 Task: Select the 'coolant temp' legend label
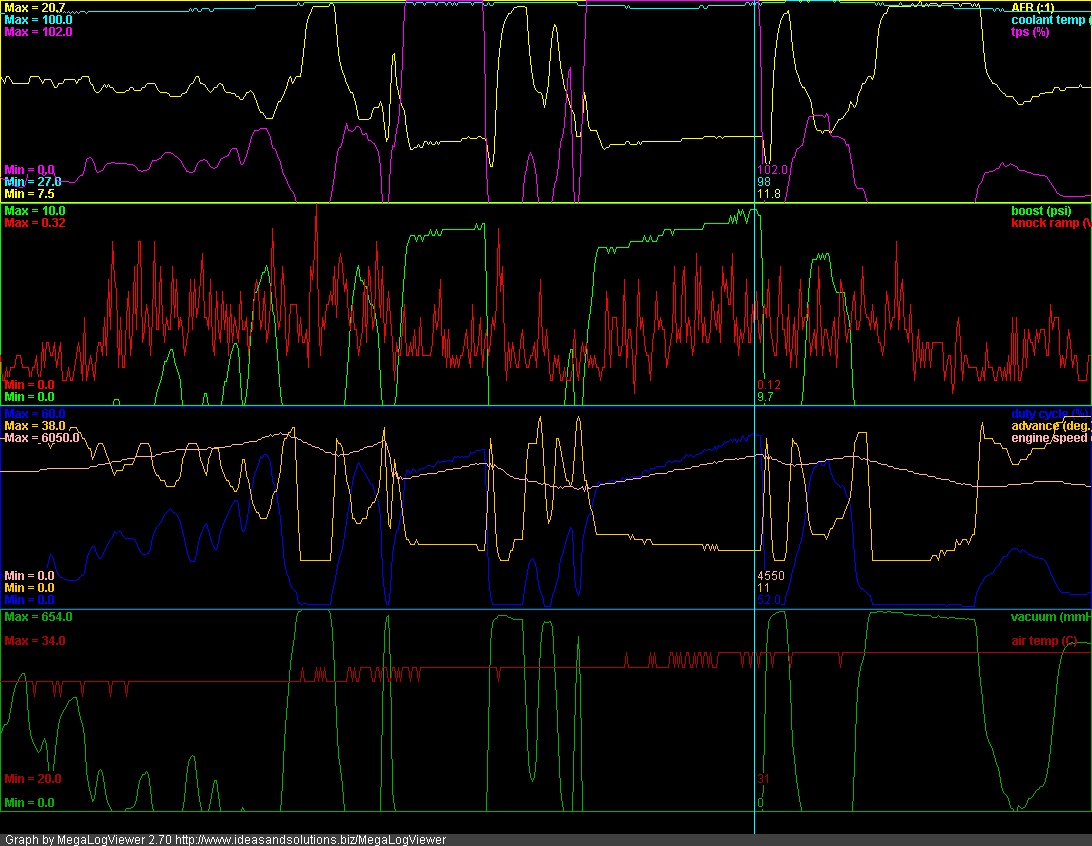[1051, 20]
